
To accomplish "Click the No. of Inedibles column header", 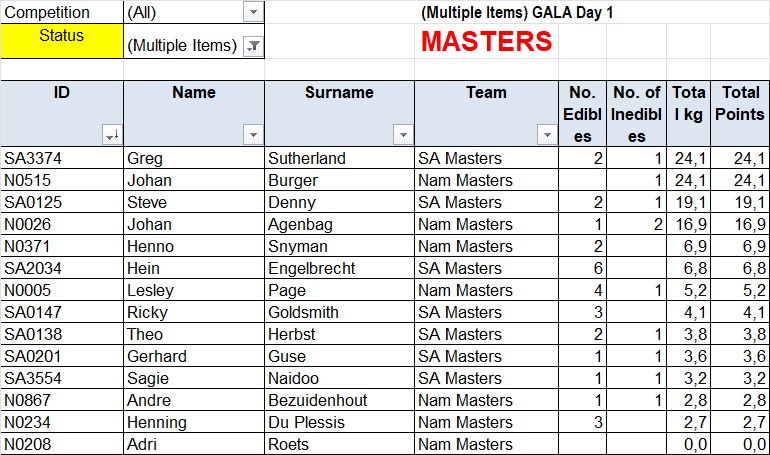I will point(636,113).
